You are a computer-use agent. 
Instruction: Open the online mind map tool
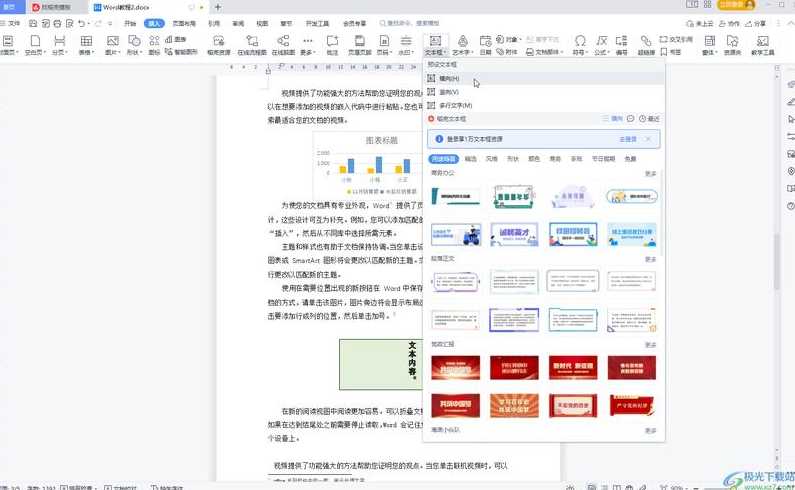click(283, 45)
